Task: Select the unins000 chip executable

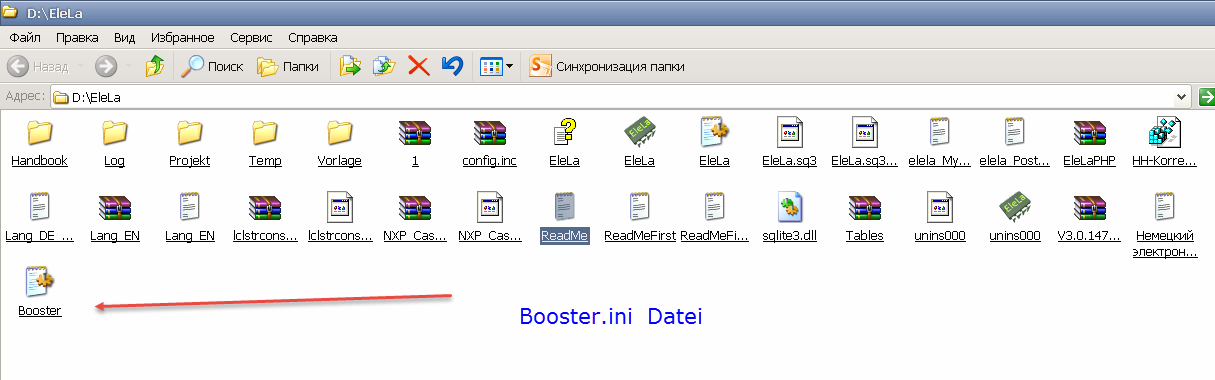Action: pos(1015,218)
